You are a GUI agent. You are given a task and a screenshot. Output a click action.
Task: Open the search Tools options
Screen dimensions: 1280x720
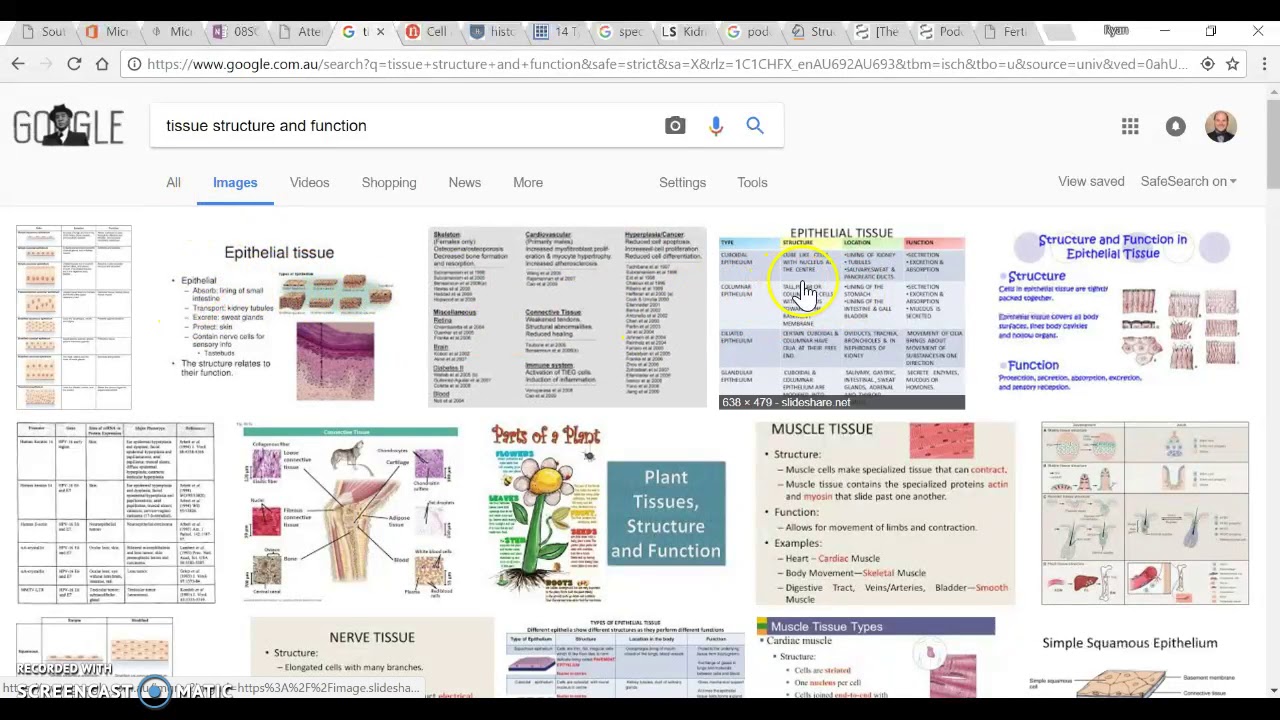click(x=752, y=182)
